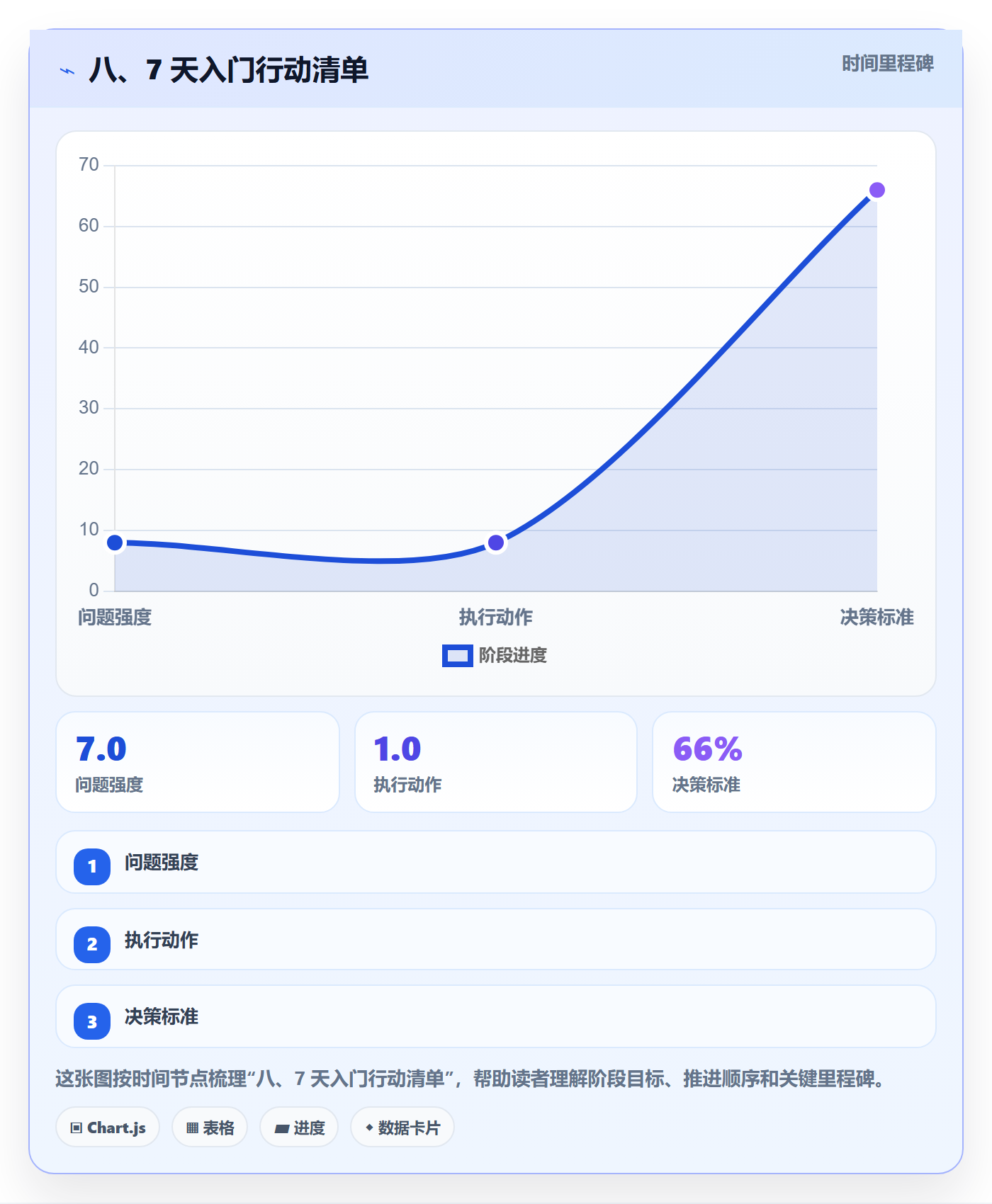Screen dimensions: 992x1204
Task: Click the blue number 1 badge
Action: 92,866
